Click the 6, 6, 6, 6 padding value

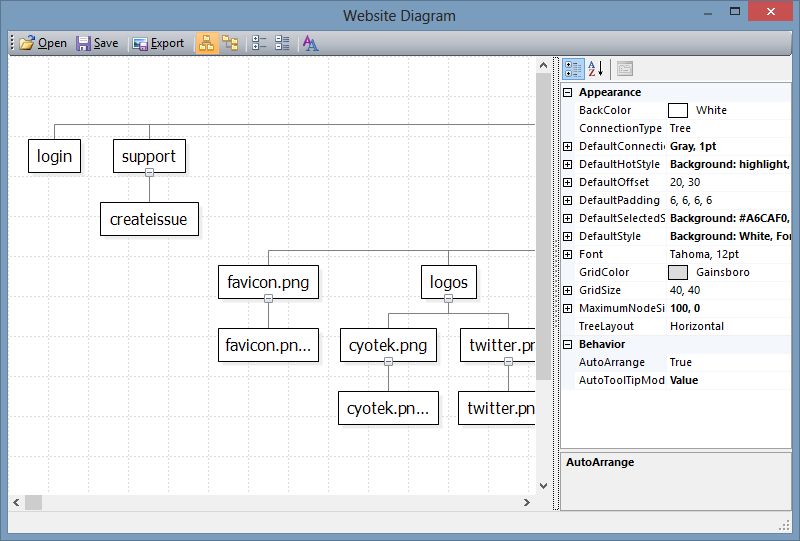click(x=691, y=200)
